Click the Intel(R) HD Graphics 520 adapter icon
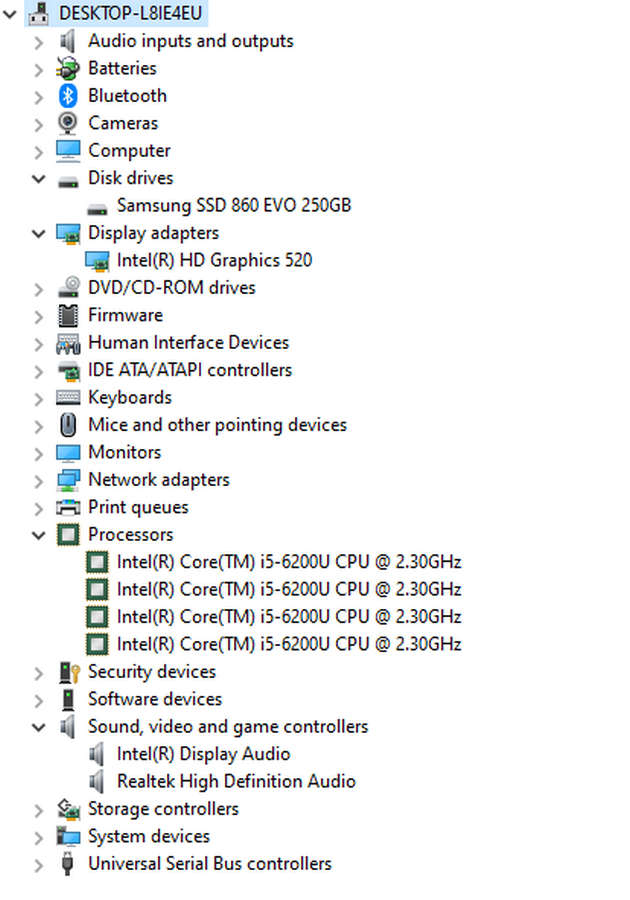This screenshot has width=630, height=900. (97, 260)
